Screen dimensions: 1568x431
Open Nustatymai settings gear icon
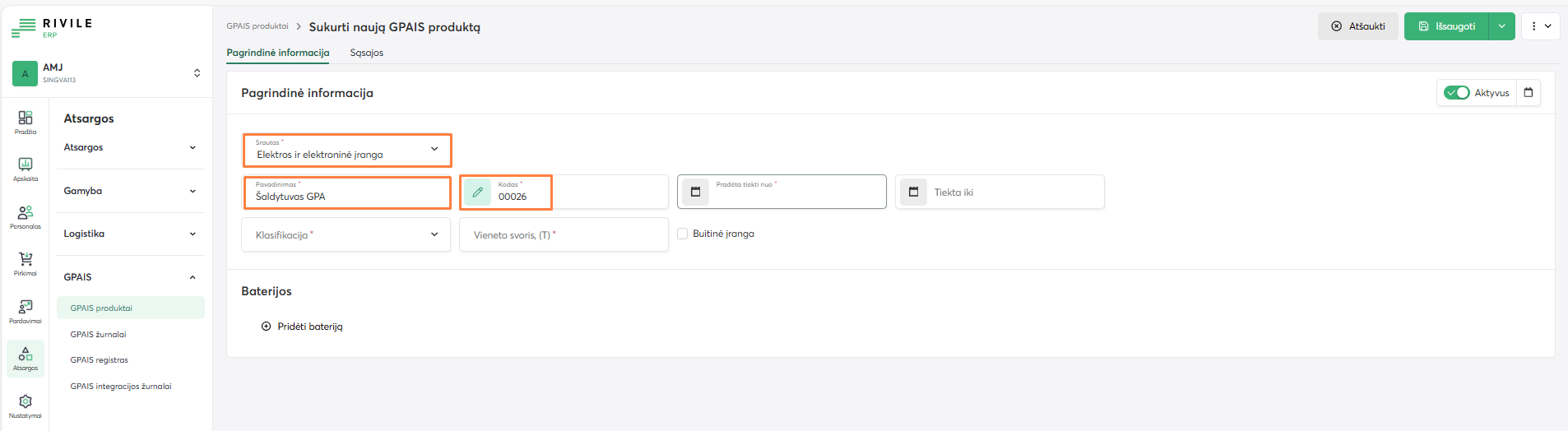(x=26, y=405)
